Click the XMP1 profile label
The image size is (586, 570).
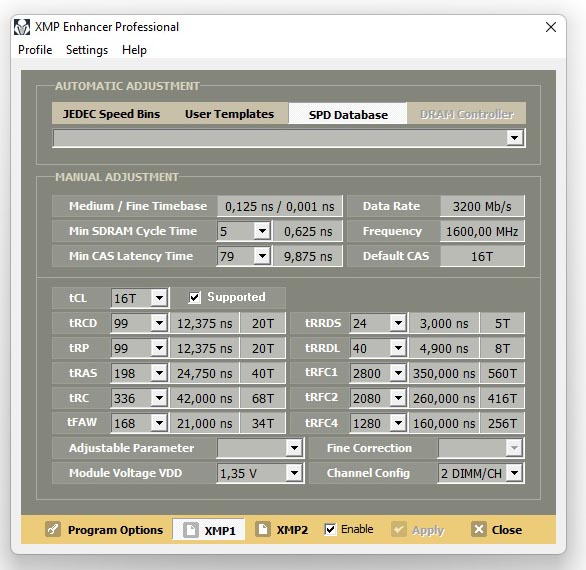pos(220,530)
